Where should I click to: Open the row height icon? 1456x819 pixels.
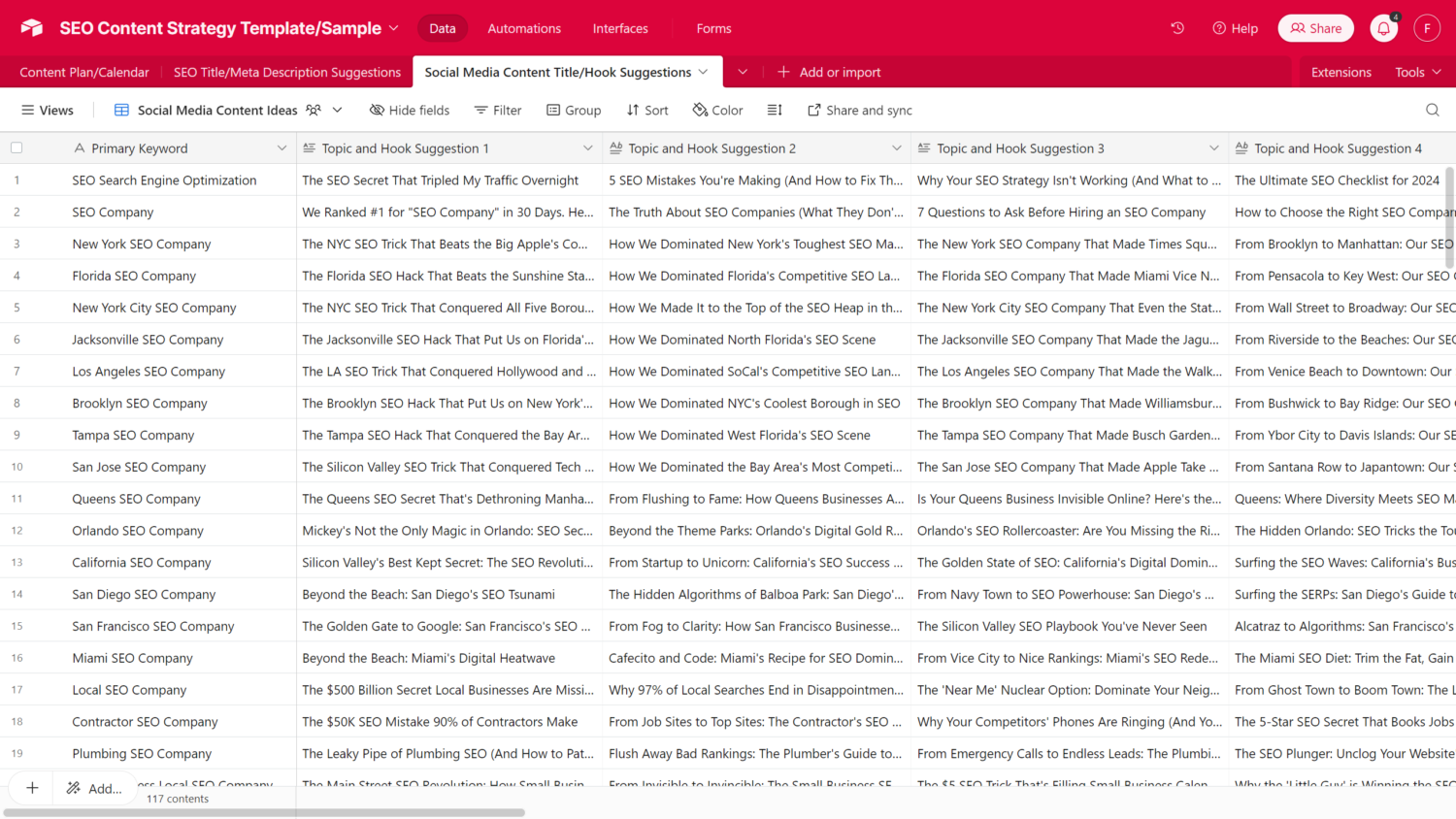(775, 110)
